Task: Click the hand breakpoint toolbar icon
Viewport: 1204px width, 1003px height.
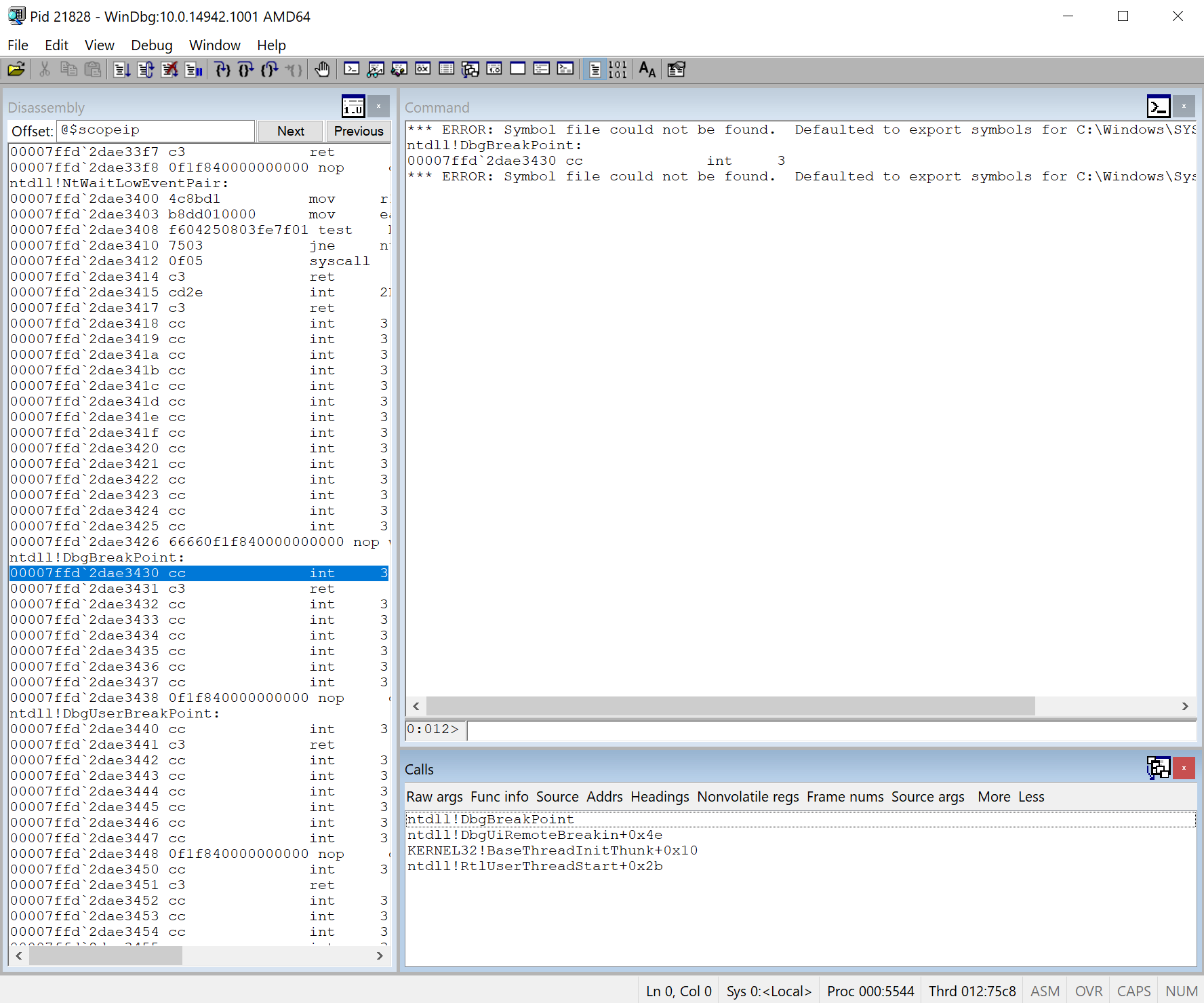Action: pyautogui.click(x=322, y=69)
